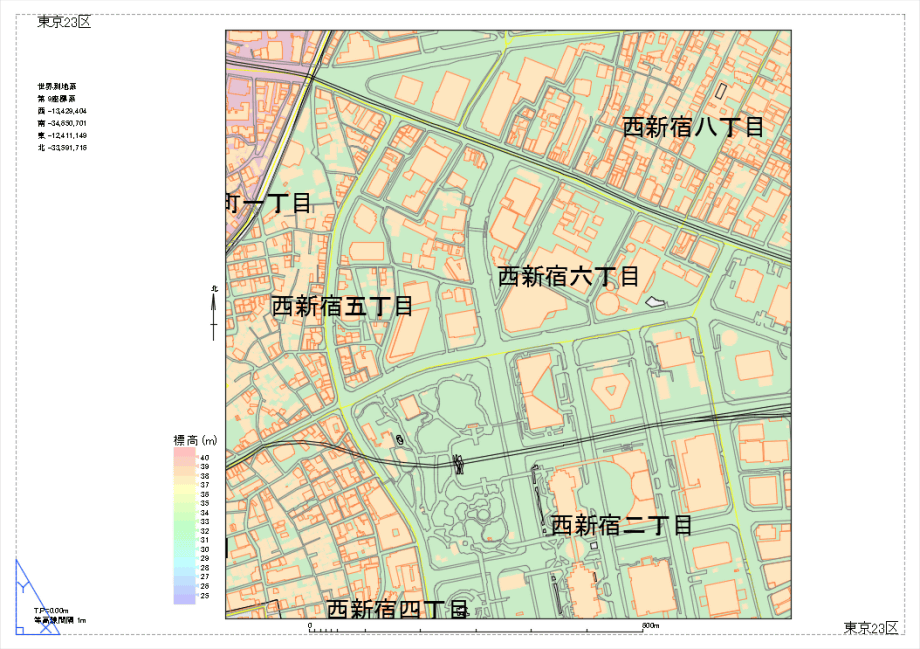The image size is (920, 649).
Task: Click the 0 mark on scale bar
Action: pos(310,626)
